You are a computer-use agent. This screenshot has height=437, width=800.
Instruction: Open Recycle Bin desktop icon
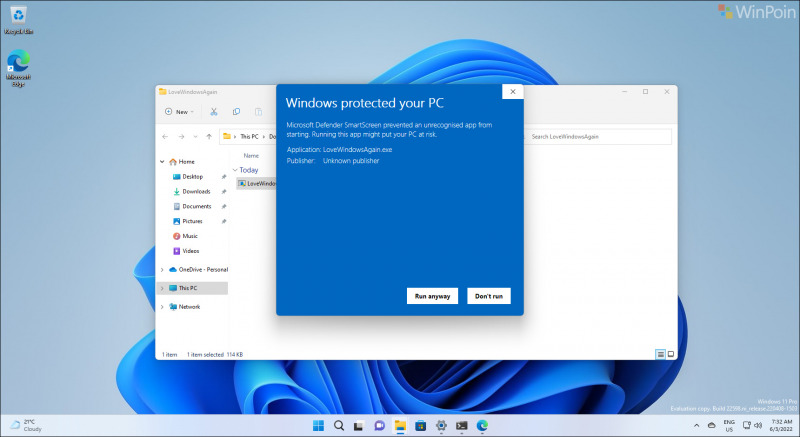click(x=18, y=20)
